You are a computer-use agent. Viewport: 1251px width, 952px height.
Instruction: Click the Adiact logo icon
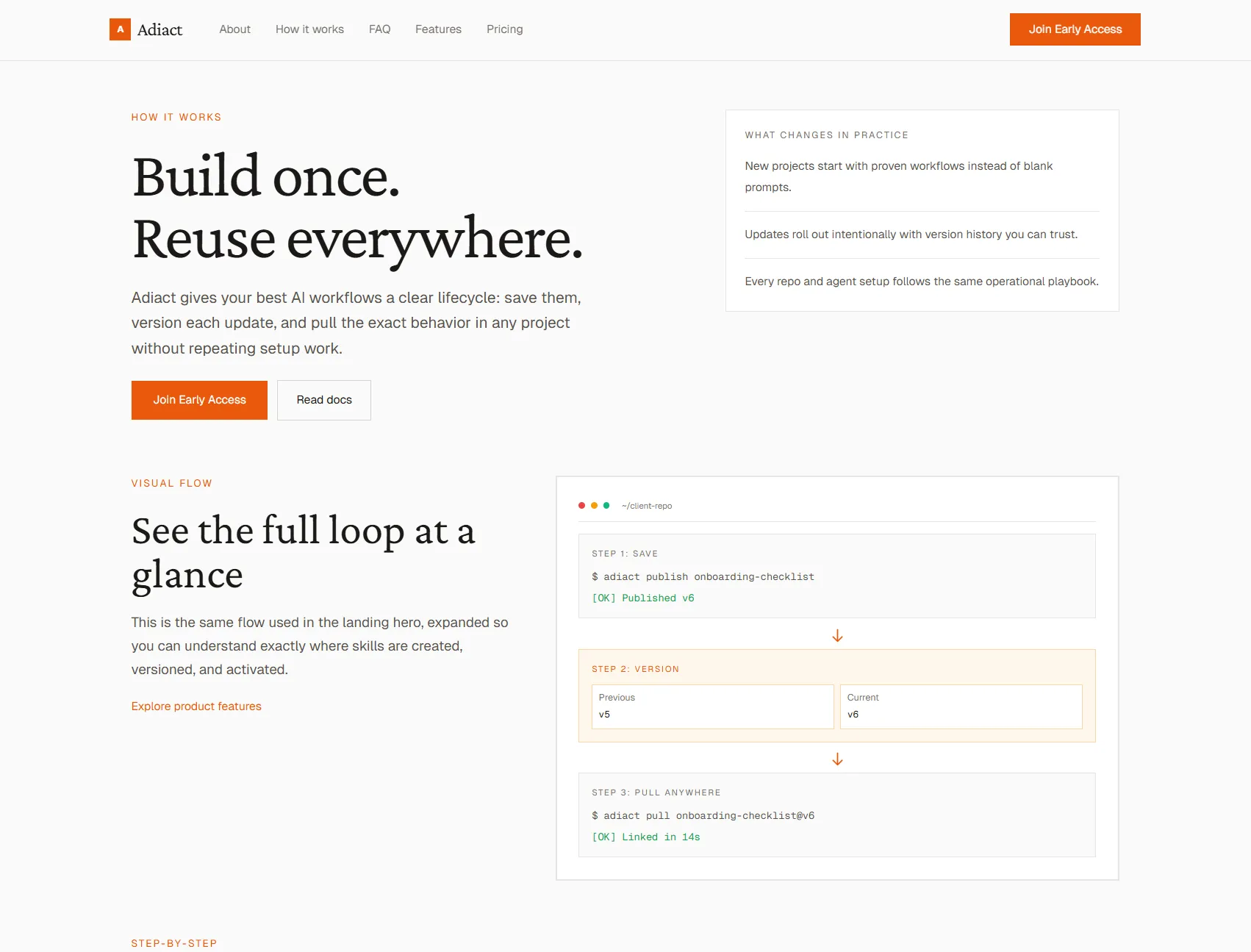120,29
